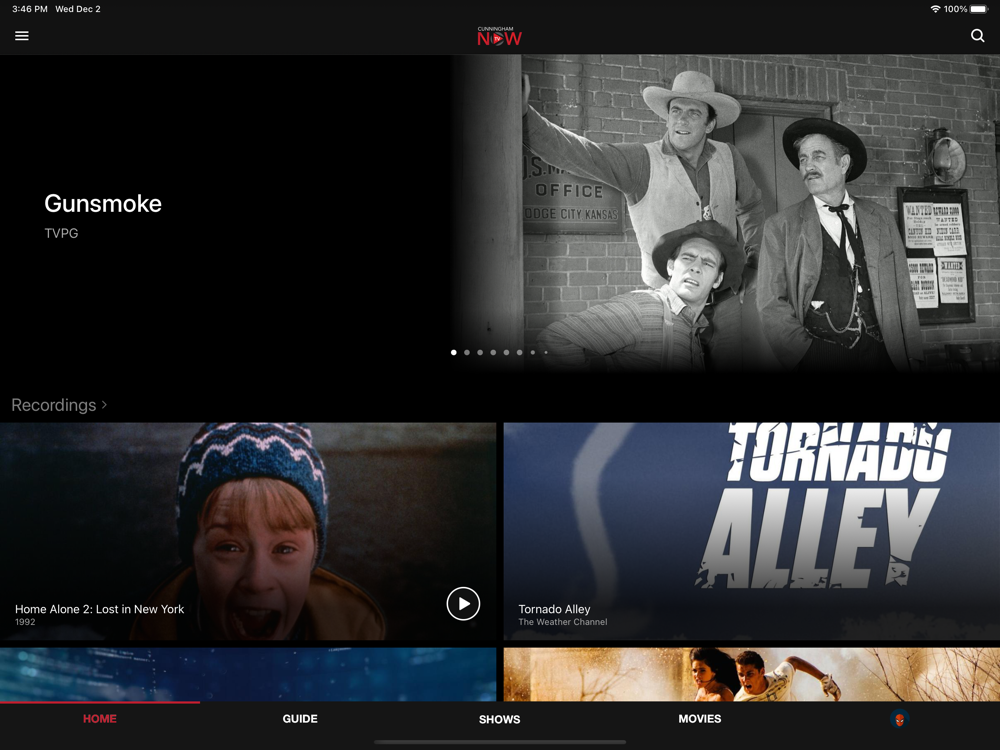Select the second carousel page dot
Screen dimensions: 1000x750
[467, 352]
